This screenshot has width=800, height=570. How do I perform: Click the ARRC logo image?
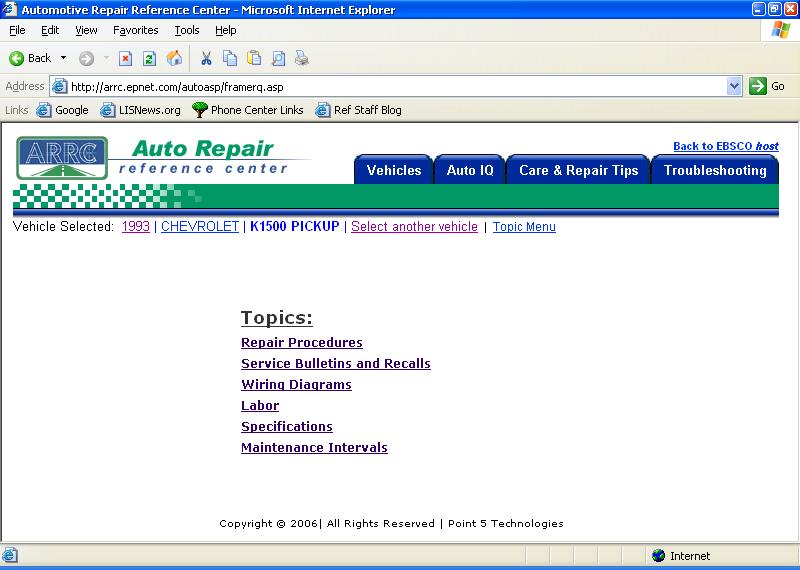pos(62,158)
